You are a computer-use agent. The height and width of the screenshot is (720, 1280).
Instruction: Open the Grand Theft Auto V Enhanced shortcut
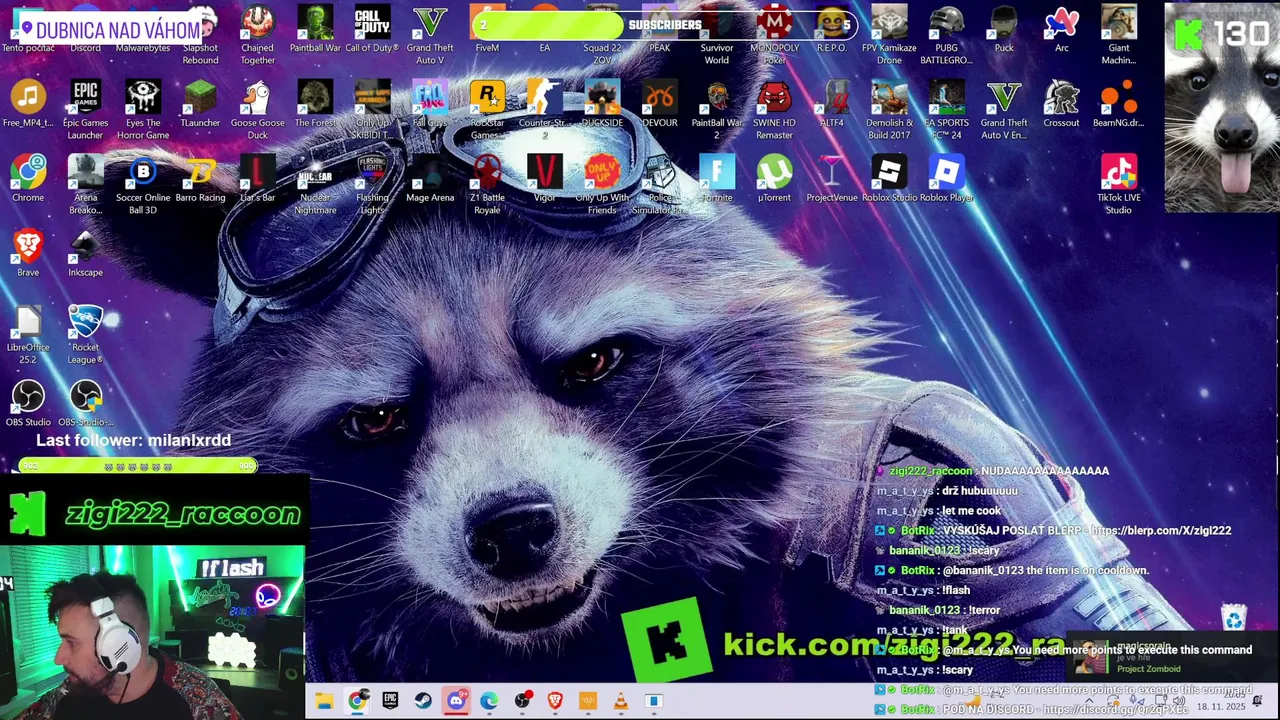(1004, 110)
